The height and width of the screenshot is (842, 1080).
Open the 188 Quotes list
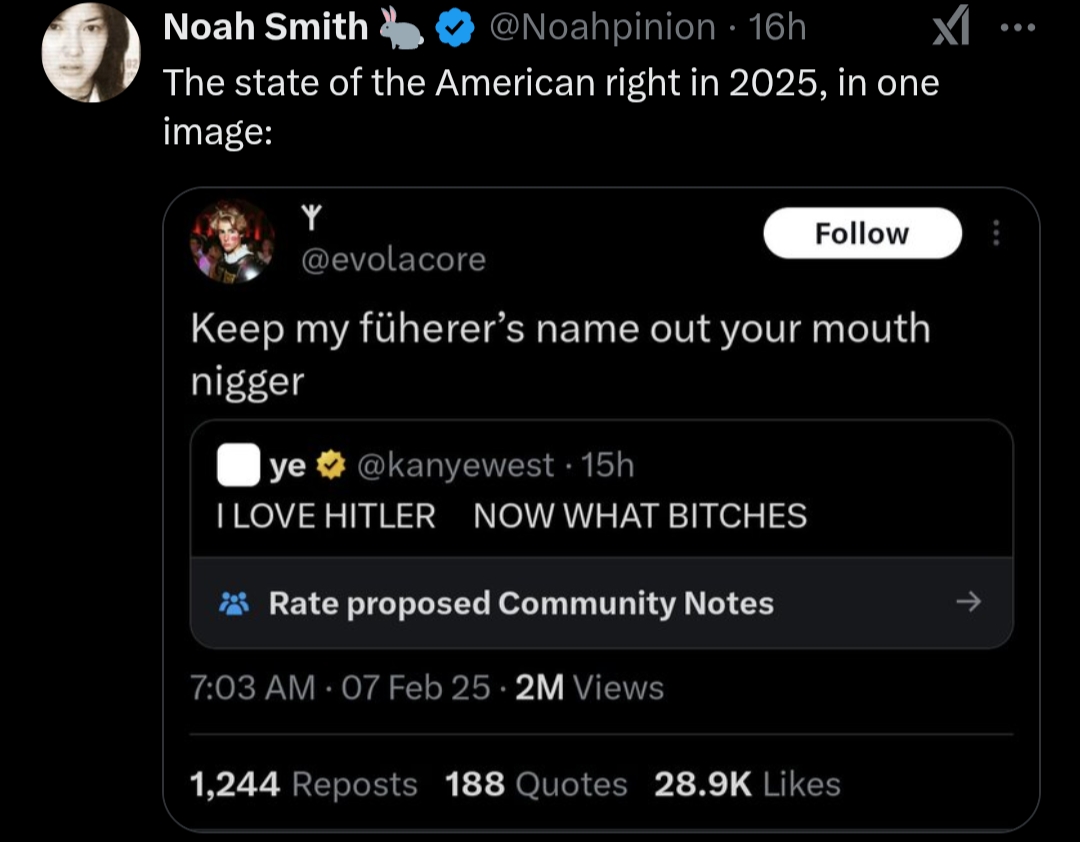(x=536, y=784)
